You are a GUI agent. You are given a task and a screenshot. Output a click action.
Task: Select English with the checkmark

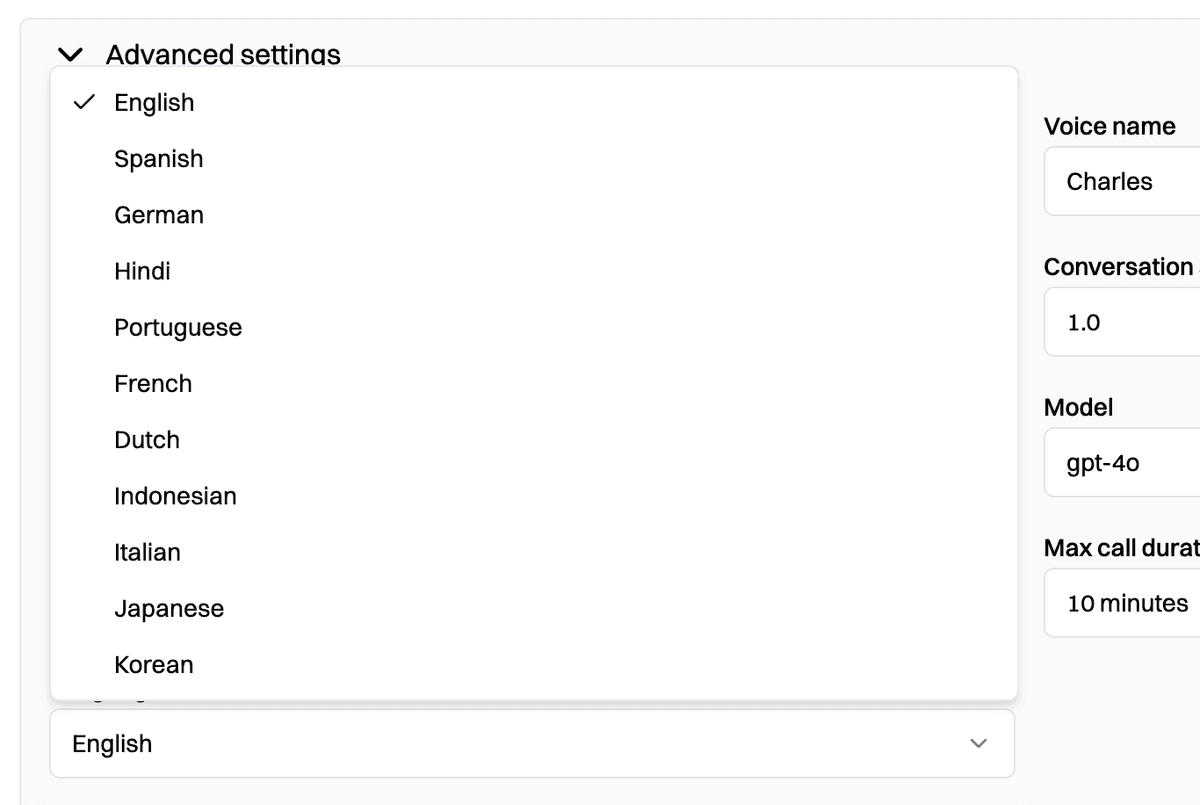coord(154,103)
